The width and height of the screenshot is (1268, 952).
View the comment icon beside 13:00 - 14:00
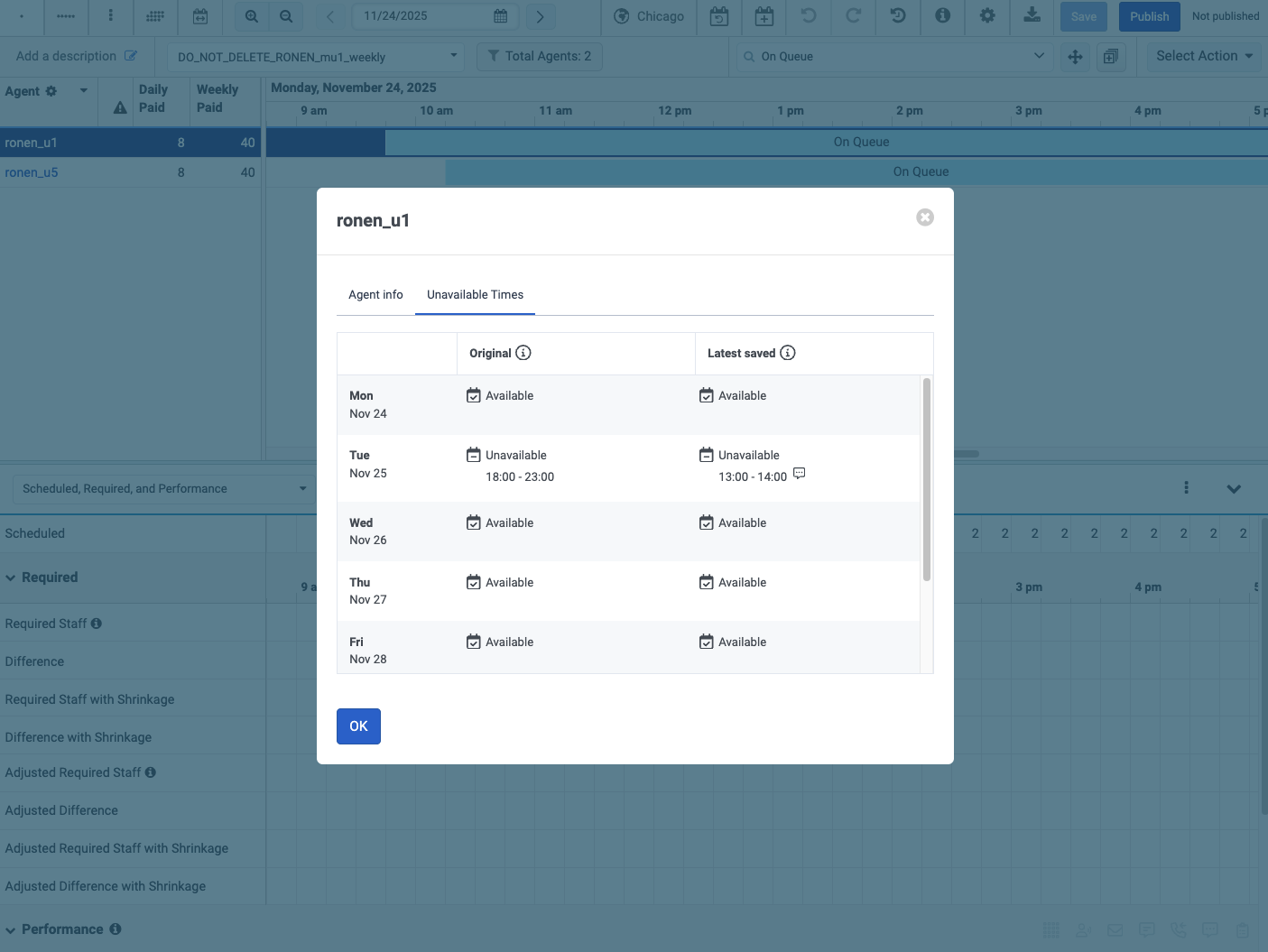coord(799,473)
